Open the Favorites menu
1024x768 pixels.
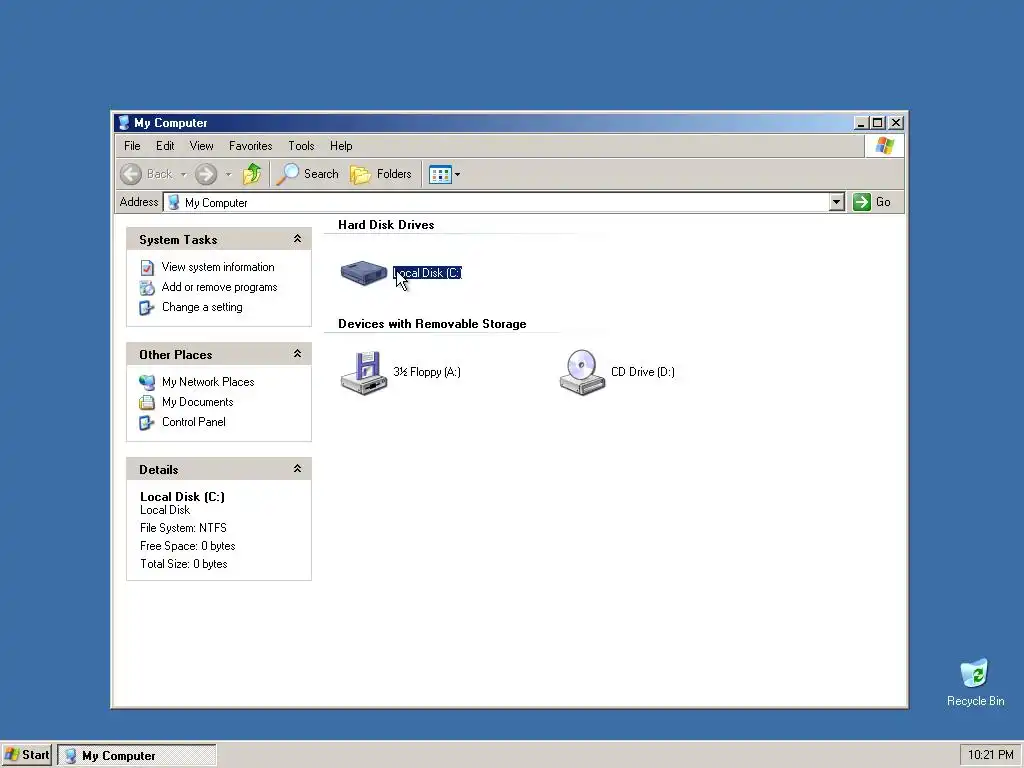[x=250, y=146]
